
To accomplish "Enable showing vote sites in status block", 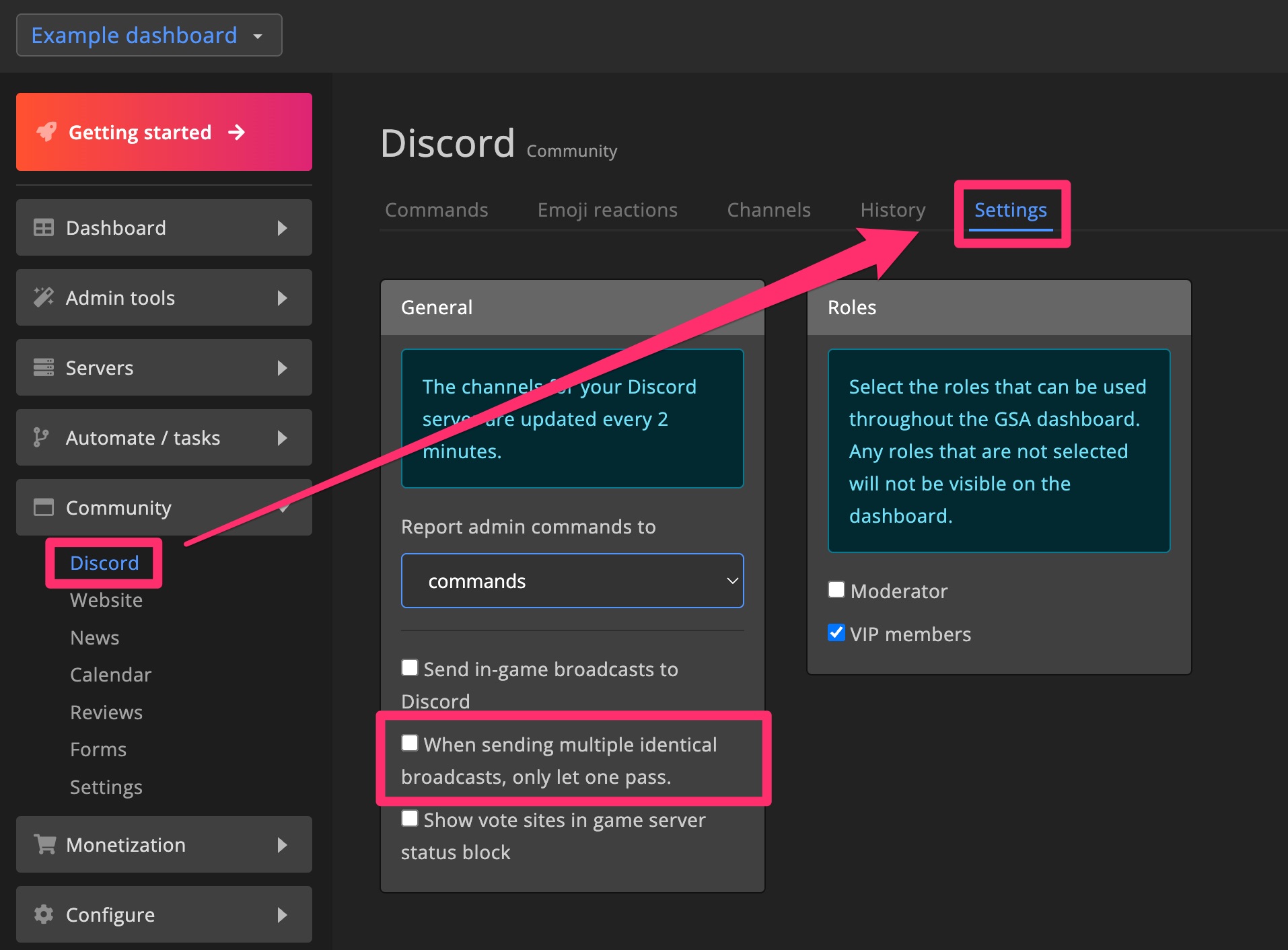I will (410, 817).
